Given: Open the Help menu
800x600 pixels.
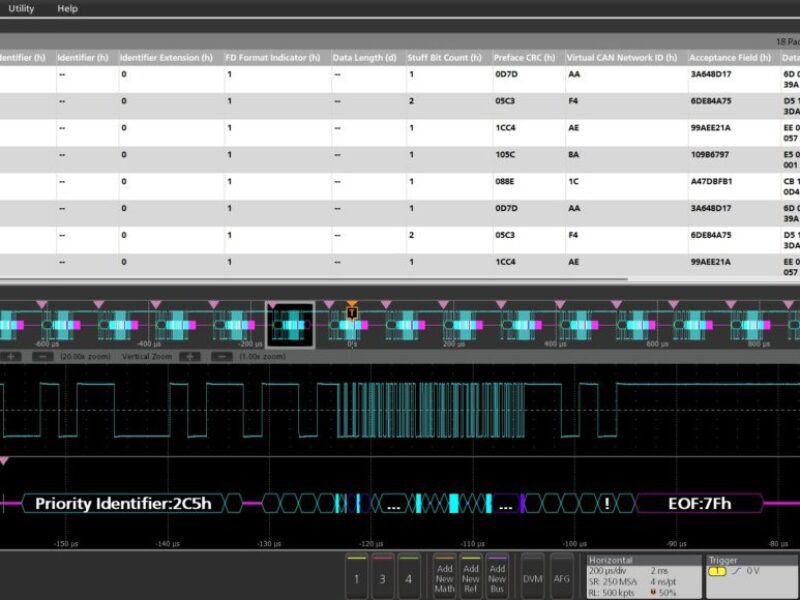Looking at the screenshot, I should [x=66, y=8].
